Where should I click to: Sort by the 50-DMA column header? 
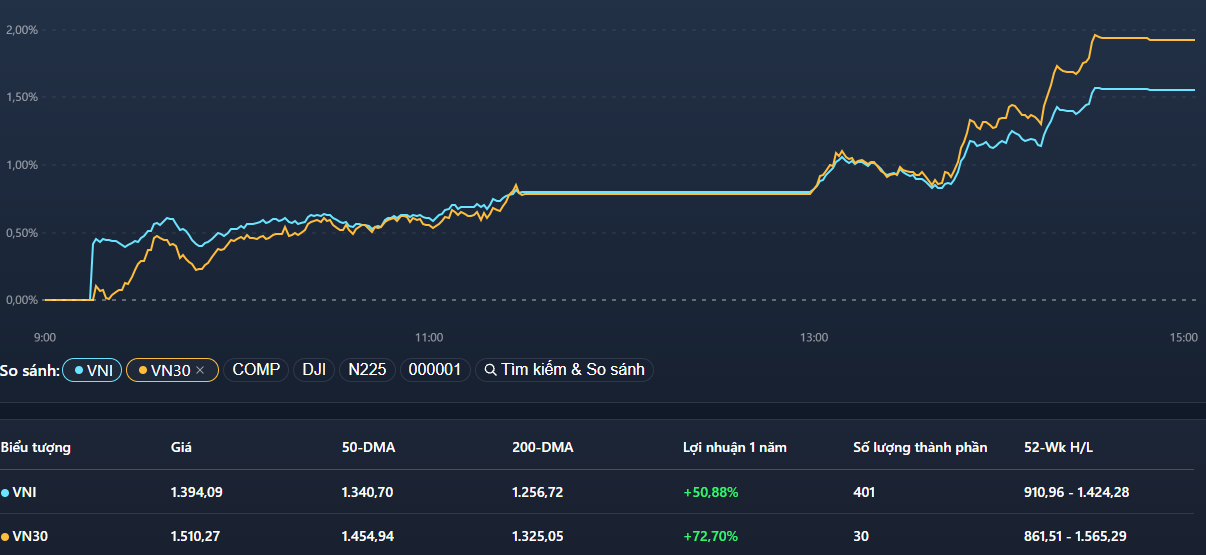(368, 447)
